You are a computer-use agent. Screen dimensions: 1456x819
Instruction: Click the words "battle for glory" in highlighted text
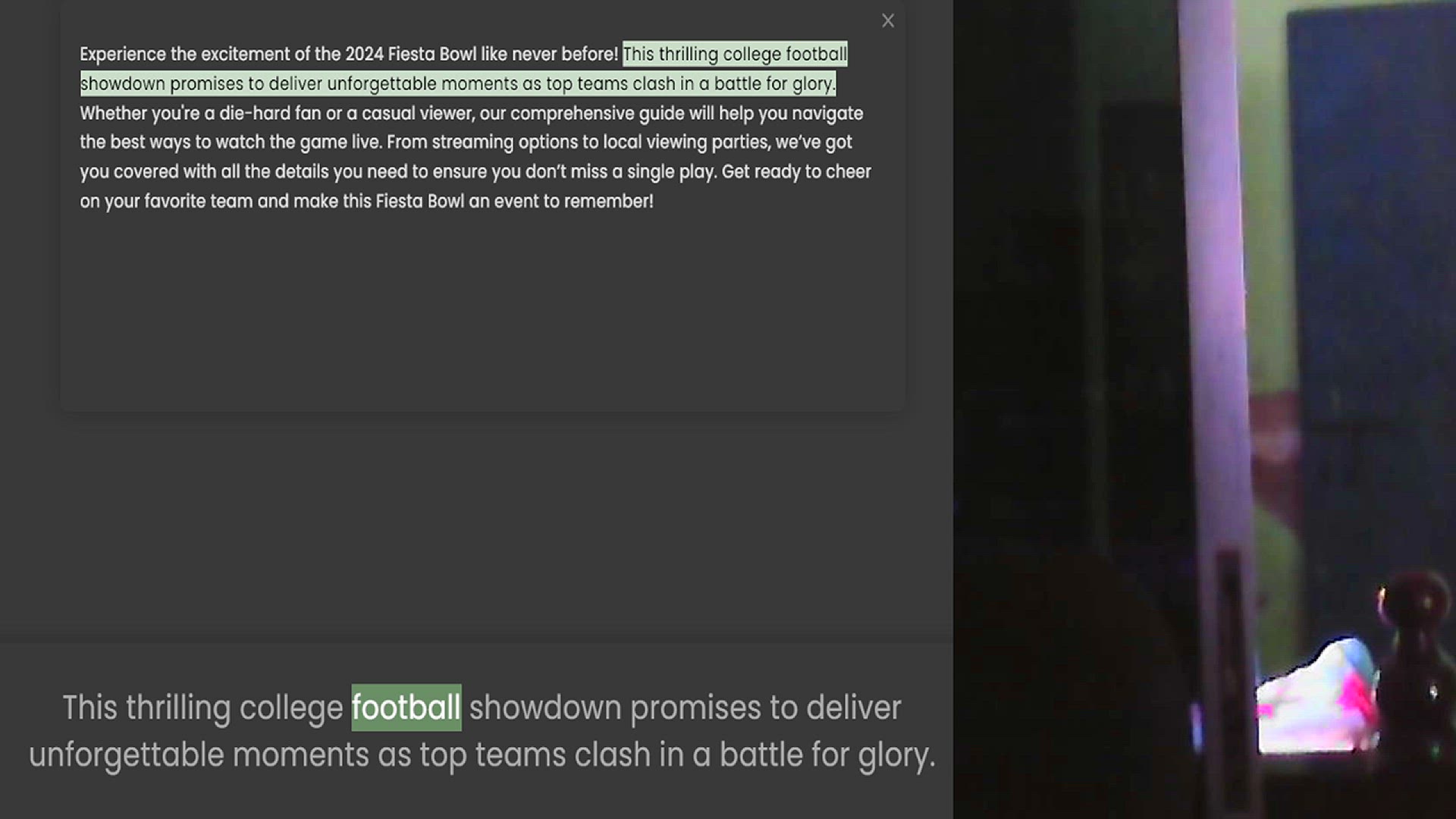pyautogui.click(x=773, y=83)
